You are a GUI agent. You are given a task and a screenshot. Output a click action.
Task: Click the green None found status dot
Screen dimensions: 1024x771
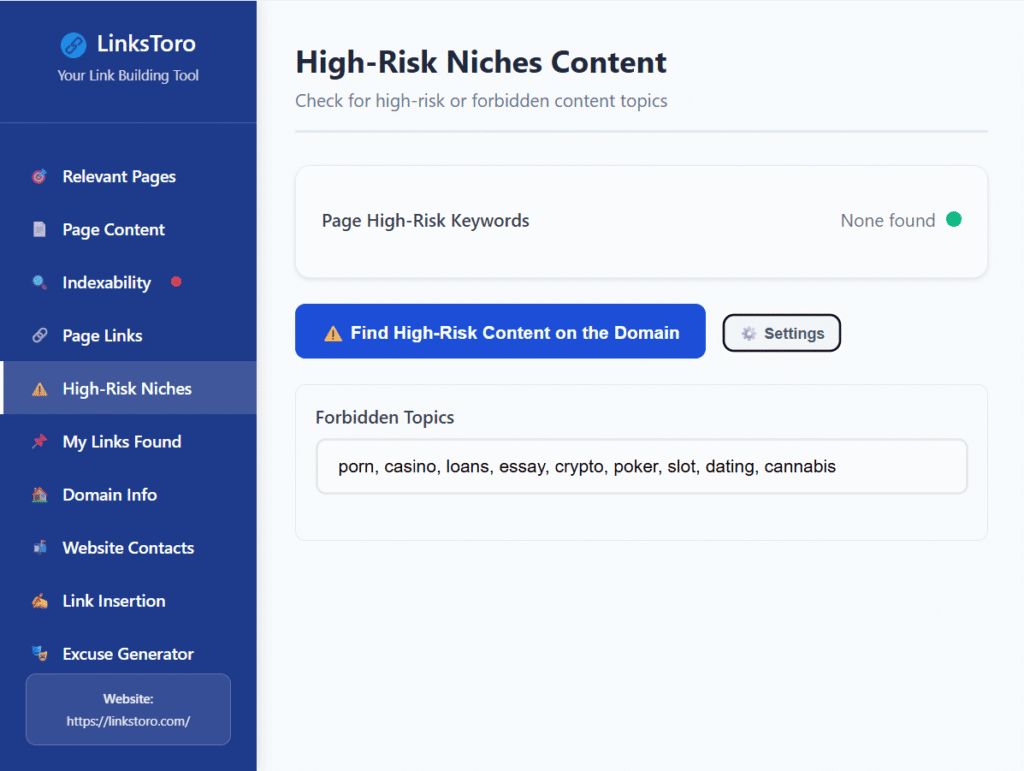tap(953, 220)
